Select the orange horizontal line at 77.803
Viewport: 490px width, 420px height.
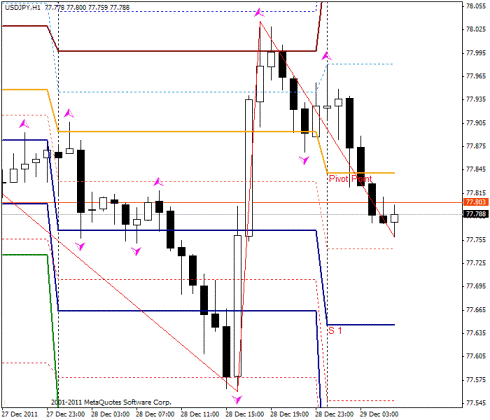coord(232,202)
